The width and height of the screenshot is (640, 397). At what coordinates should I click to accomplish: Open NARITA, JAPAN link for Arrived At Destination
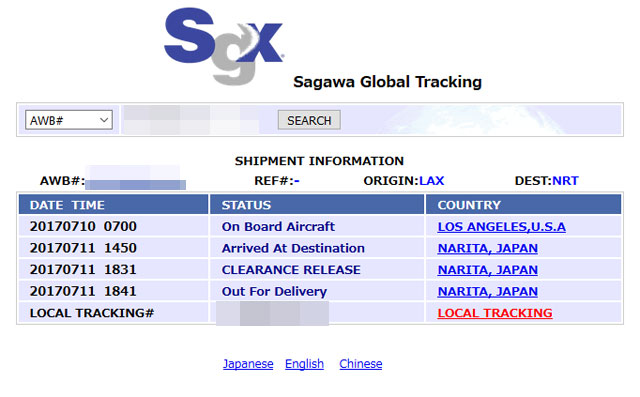[487, 248]
